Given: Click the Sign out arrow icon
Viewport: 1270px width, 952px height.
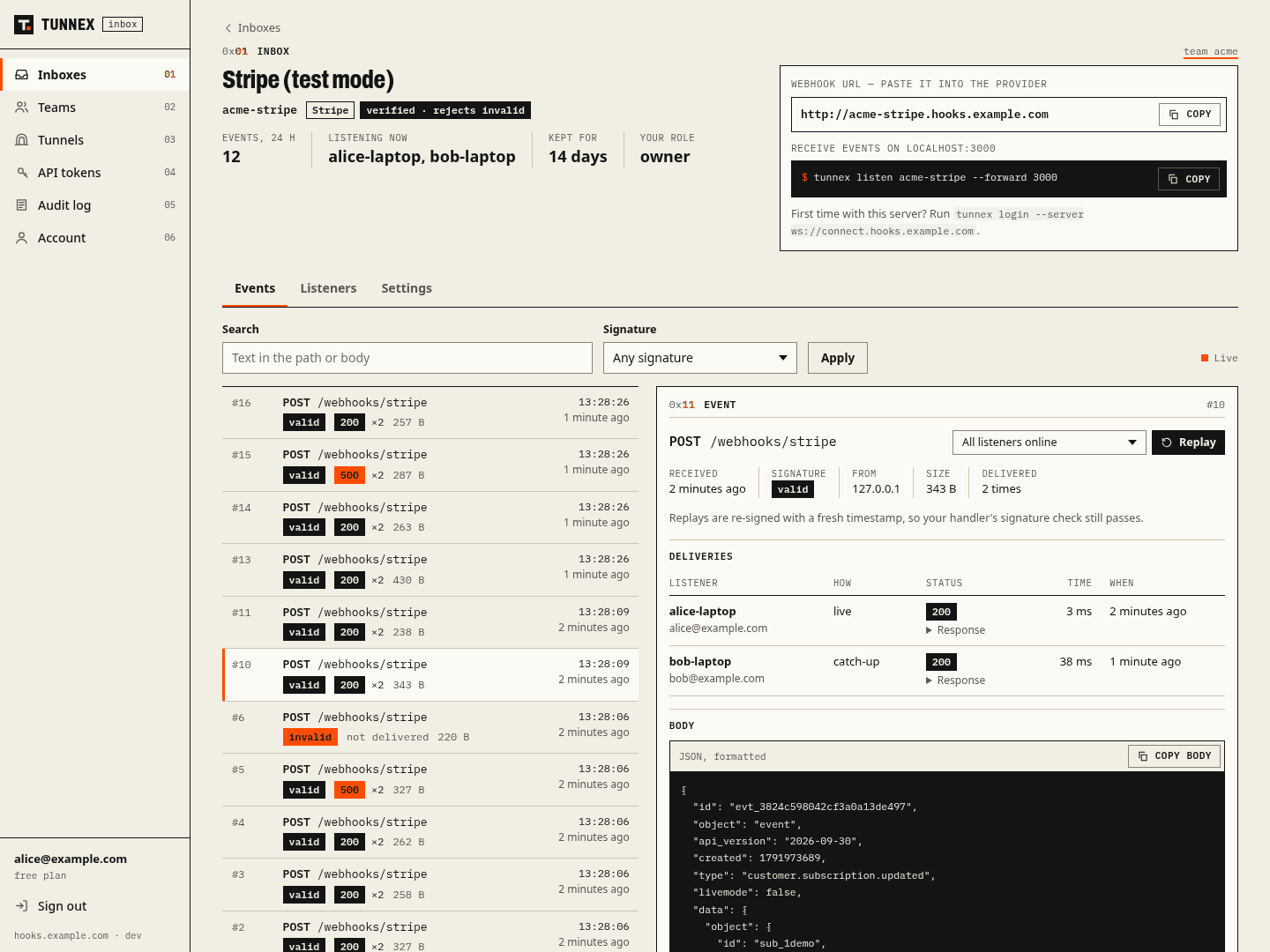Looking at the screenshot, I should [22, 906].
